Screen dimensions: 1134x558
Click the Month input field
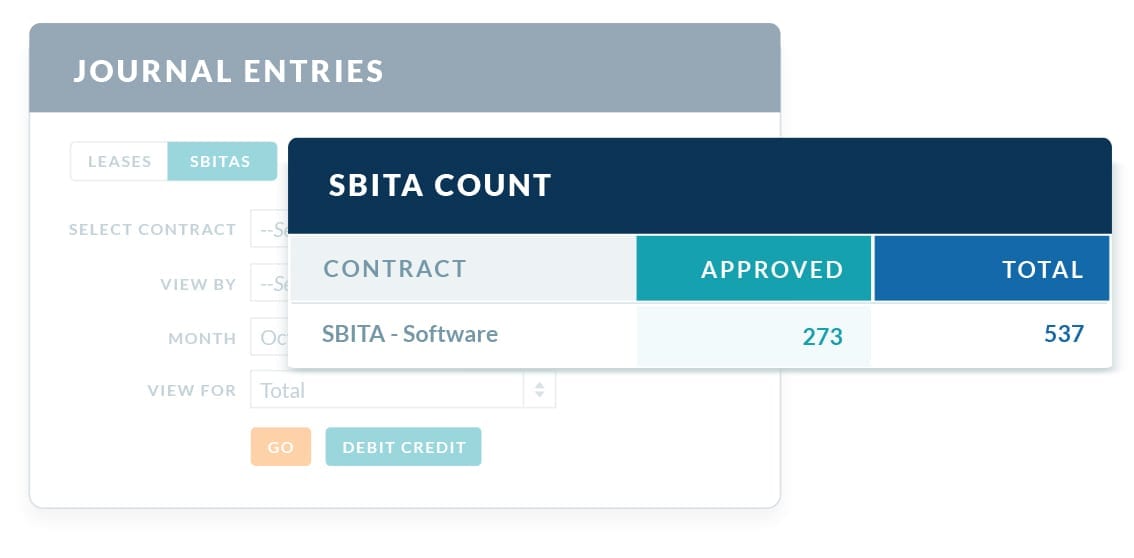(x=270, y=337)
